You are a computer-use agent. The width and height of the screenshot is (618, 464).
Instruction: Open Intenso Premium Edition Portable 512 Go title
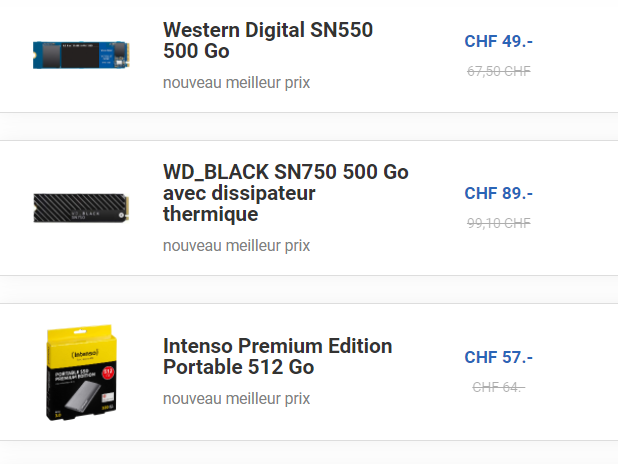point(277,357)
